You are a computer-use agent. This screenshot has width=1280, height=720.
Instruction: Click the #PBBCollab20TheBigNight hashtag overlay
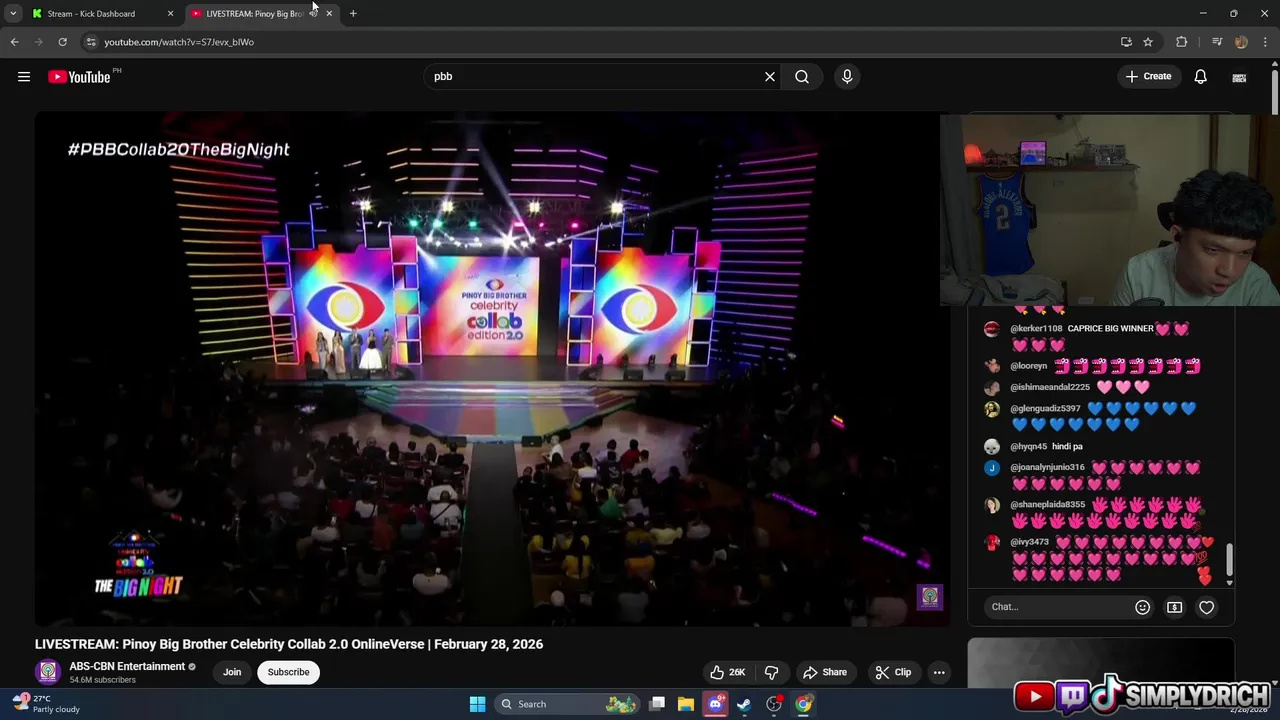(179, 149)
